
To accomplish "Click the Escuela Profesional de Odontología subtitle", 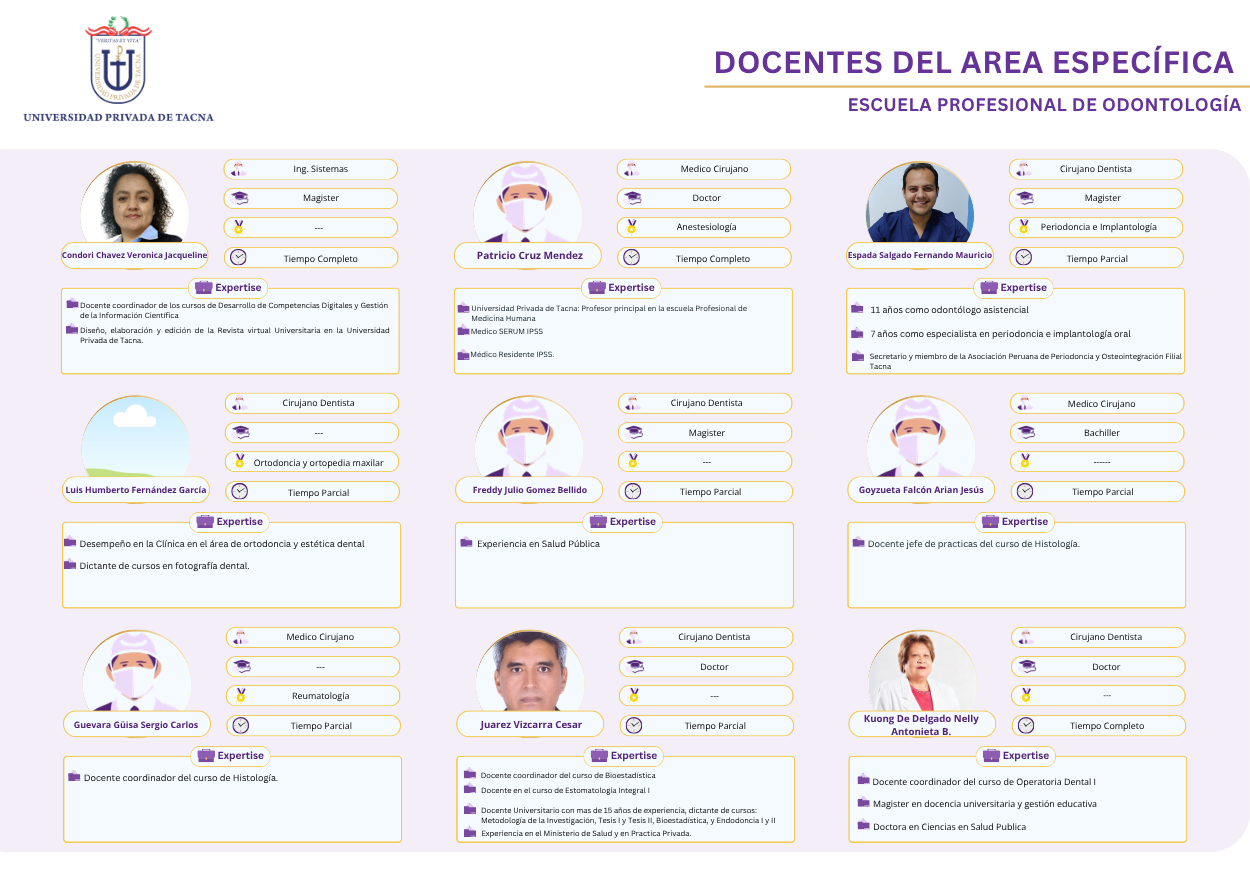I will 1044,105.
